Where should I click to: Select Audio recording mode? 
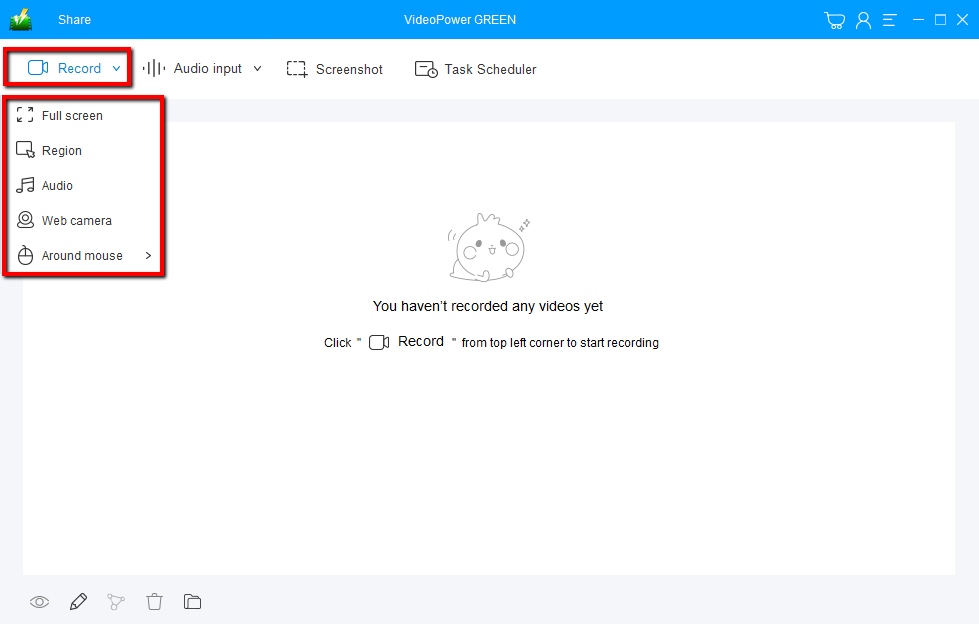[x=58, y=185]
